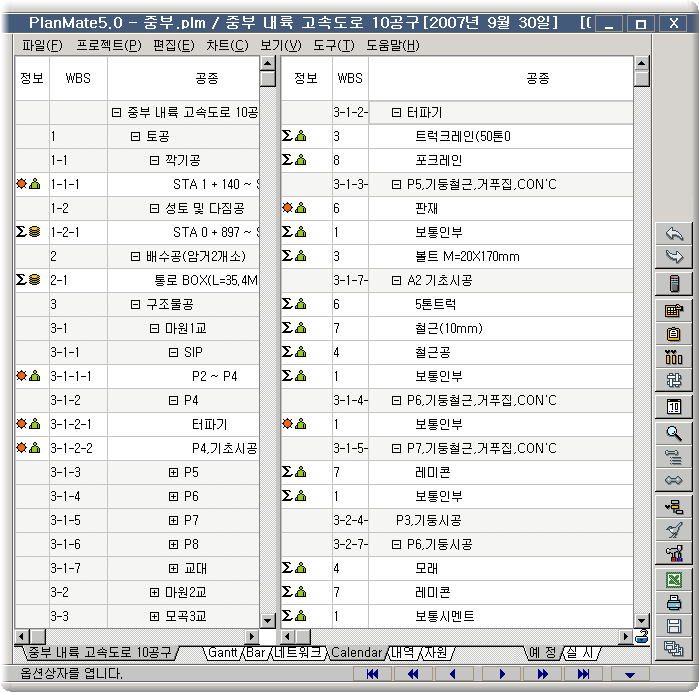Click the printer icon to print

(674, 603)
